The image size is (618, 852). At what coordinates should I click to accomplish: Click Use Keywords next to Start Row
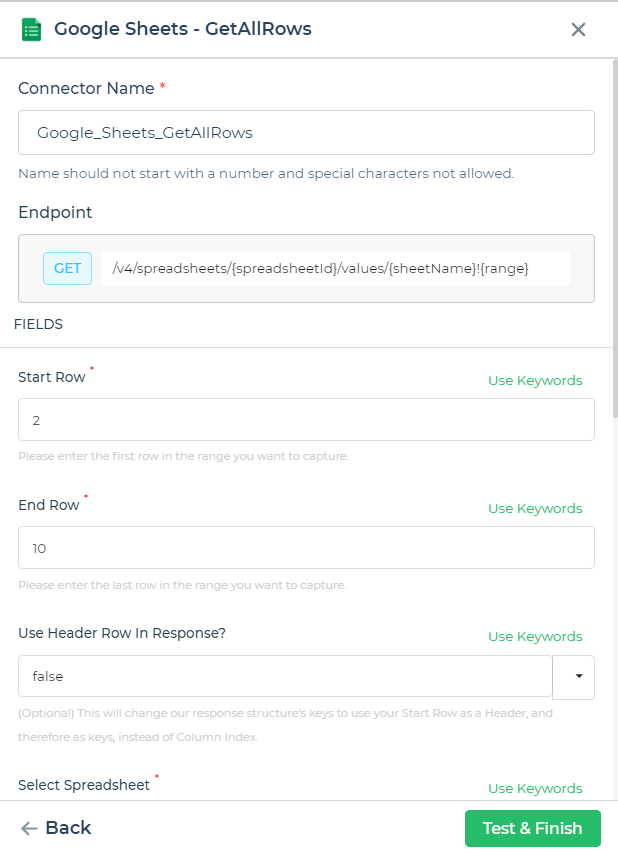click(x=535, y=381)
